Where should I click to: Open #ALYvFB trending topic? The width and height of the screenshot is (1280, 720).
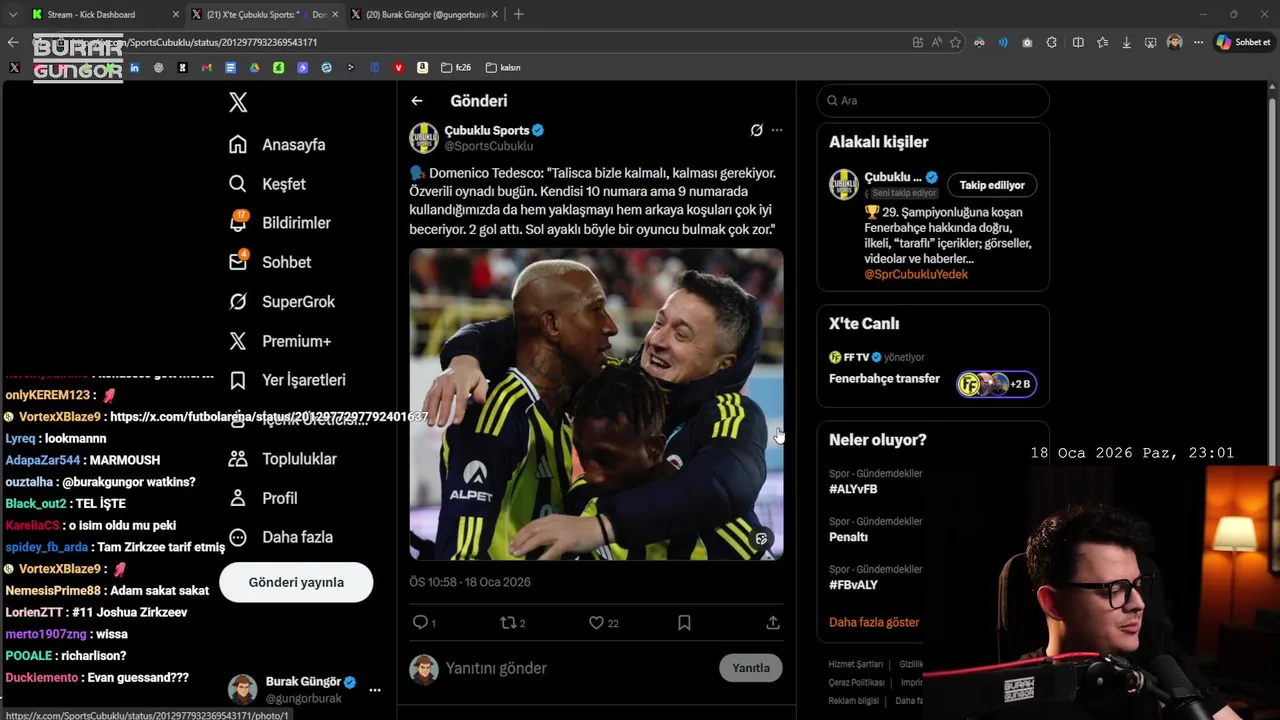[x=853, y=489]
